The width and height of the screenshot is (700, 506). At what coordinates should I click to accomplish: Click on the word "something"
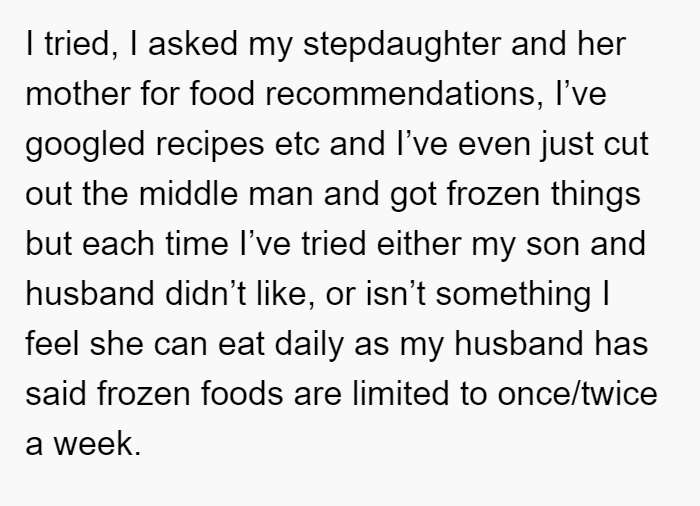[513, 295]
